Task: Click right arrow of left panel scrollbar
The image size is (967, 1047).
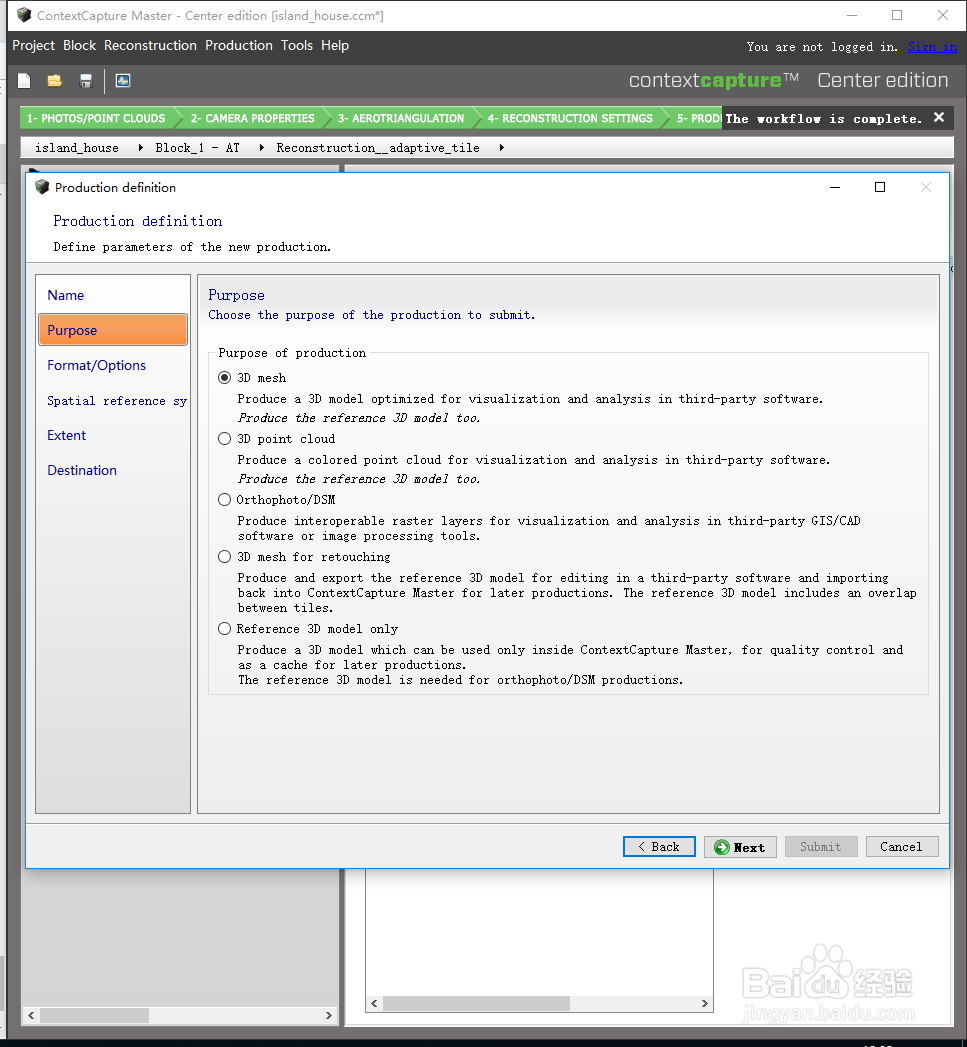Action: (329, 1015)
